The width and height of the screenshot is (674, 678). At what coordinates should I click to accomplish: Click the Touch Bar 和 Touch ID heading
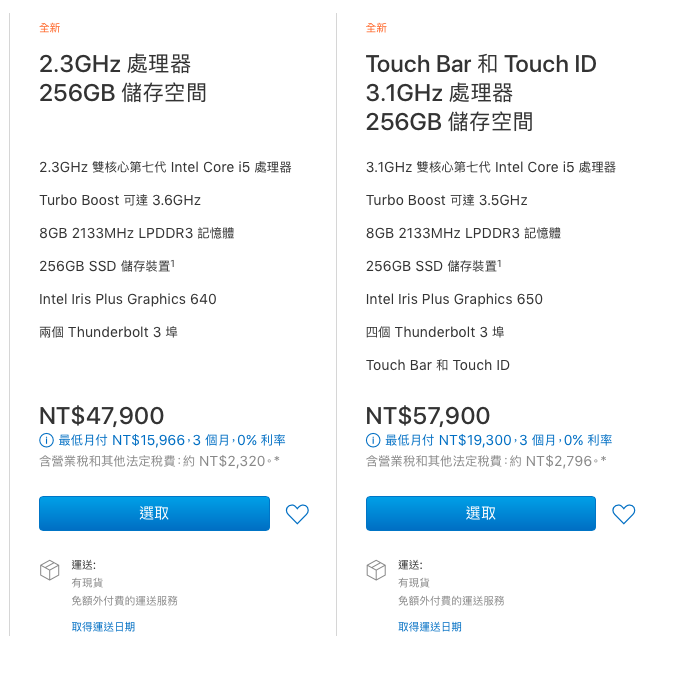coord(481,93)
